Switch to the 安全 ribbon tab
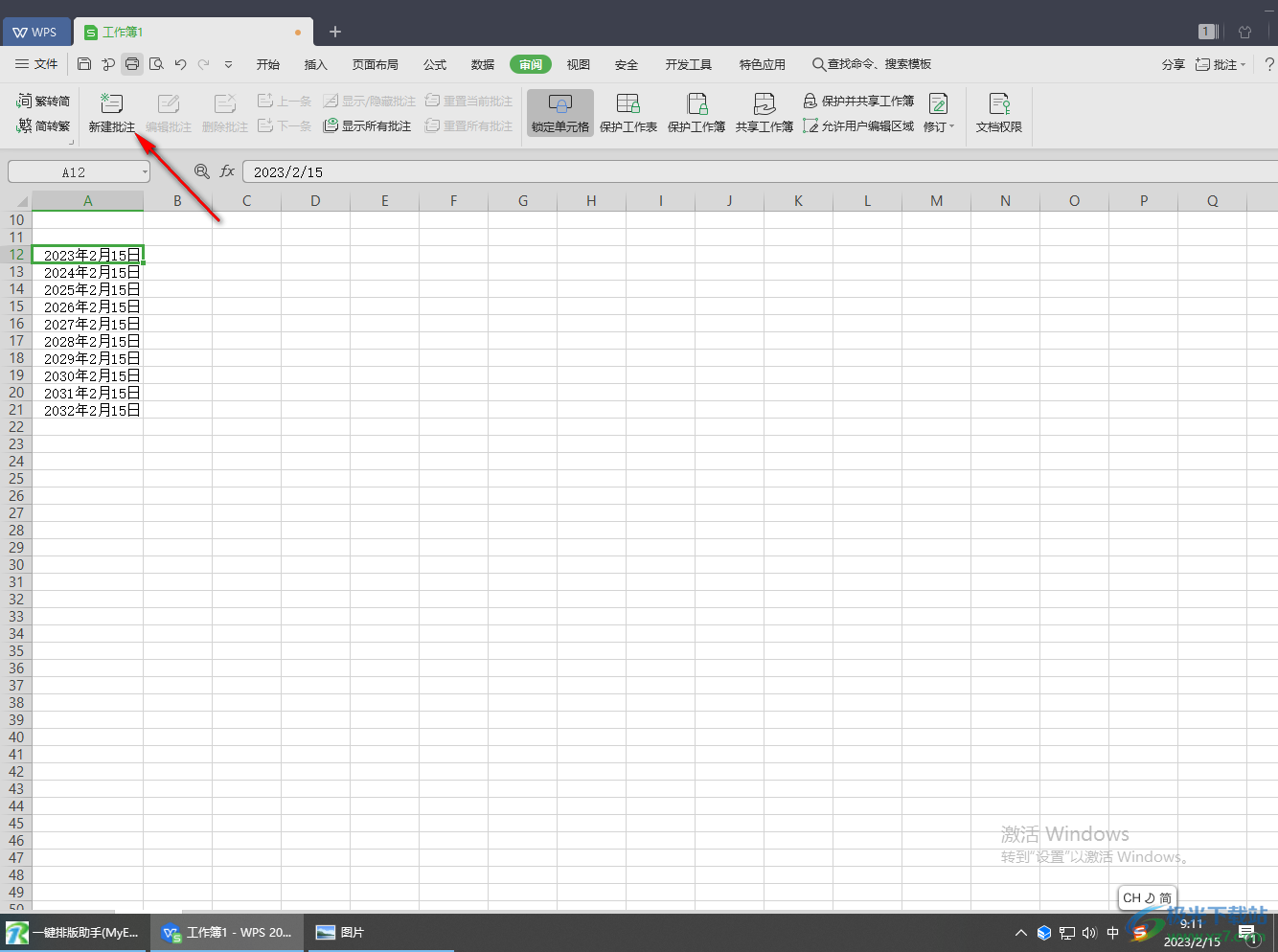This screenshot has height=952, width=1278. 627,64
